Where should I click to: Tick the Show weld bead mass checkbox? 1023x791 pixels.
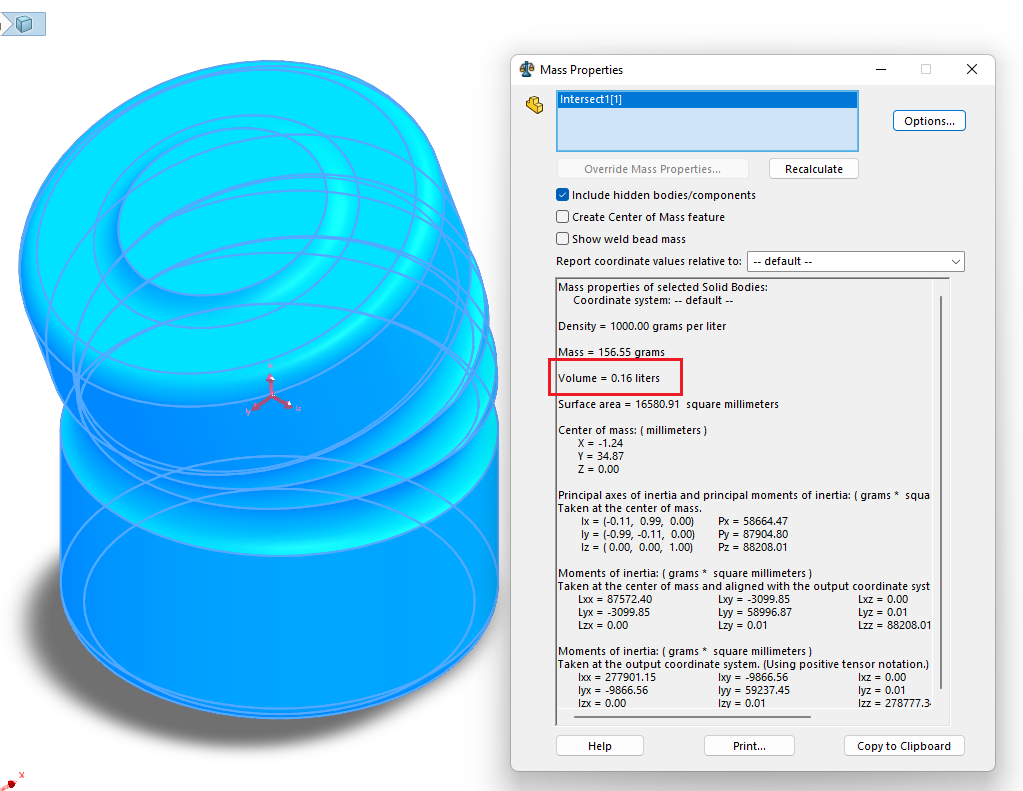562,239
